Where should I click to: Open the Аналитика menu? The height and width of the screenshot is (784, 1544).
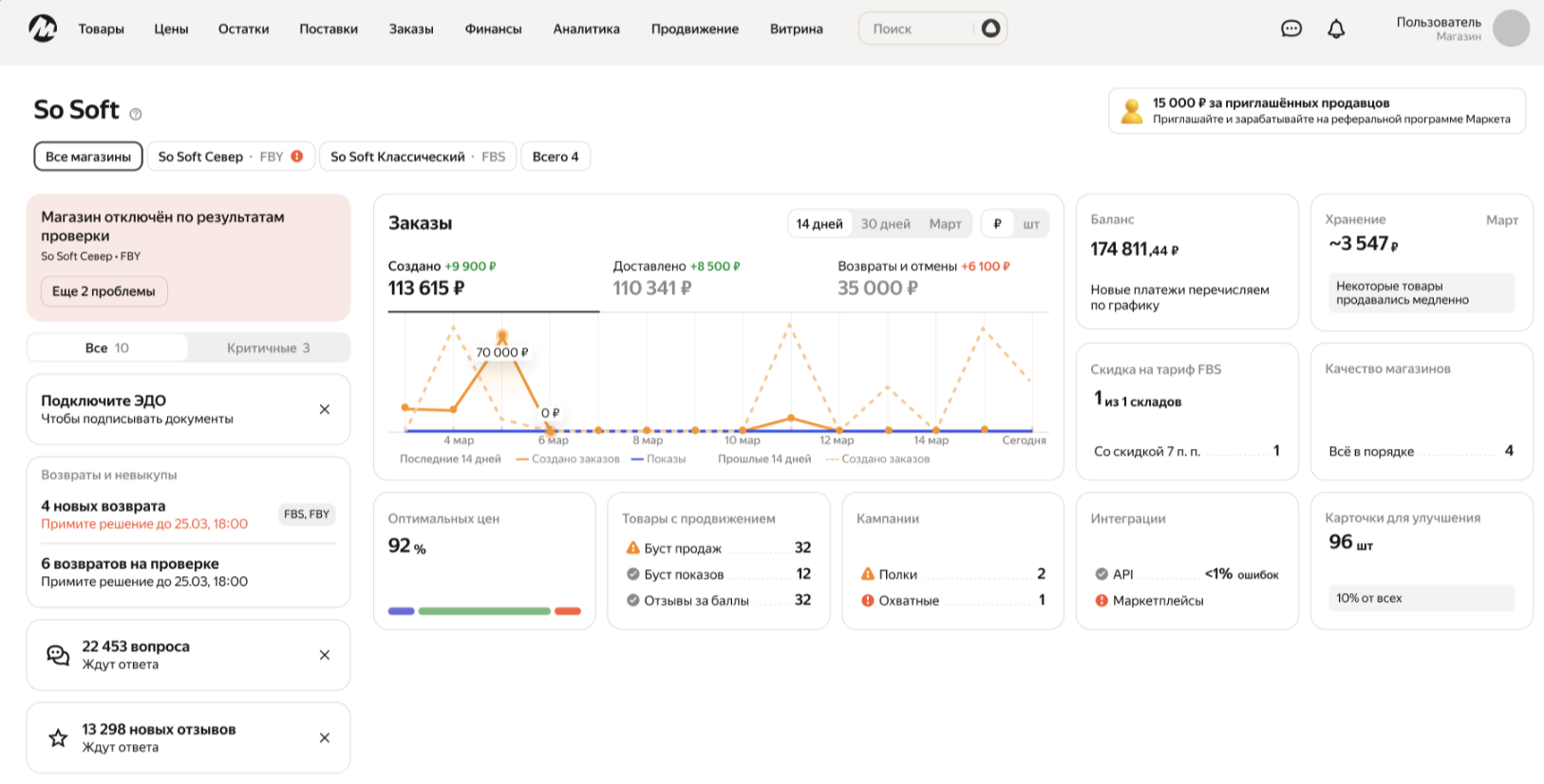point(586,28)
